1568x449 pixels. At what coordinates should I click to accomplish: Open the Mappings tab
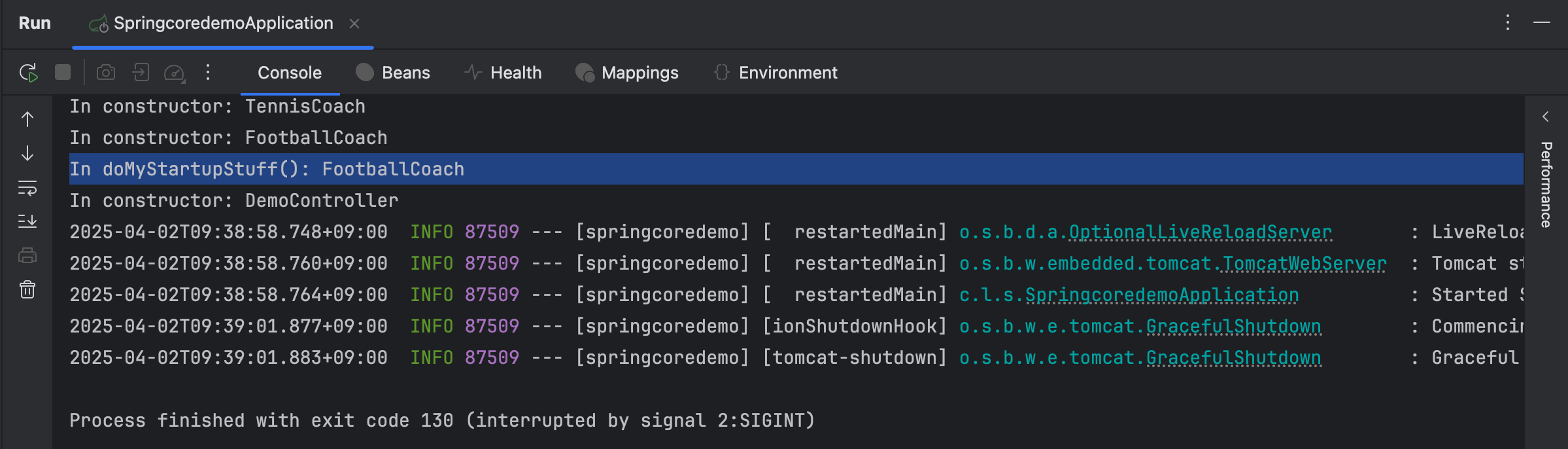tap(627, 73)
